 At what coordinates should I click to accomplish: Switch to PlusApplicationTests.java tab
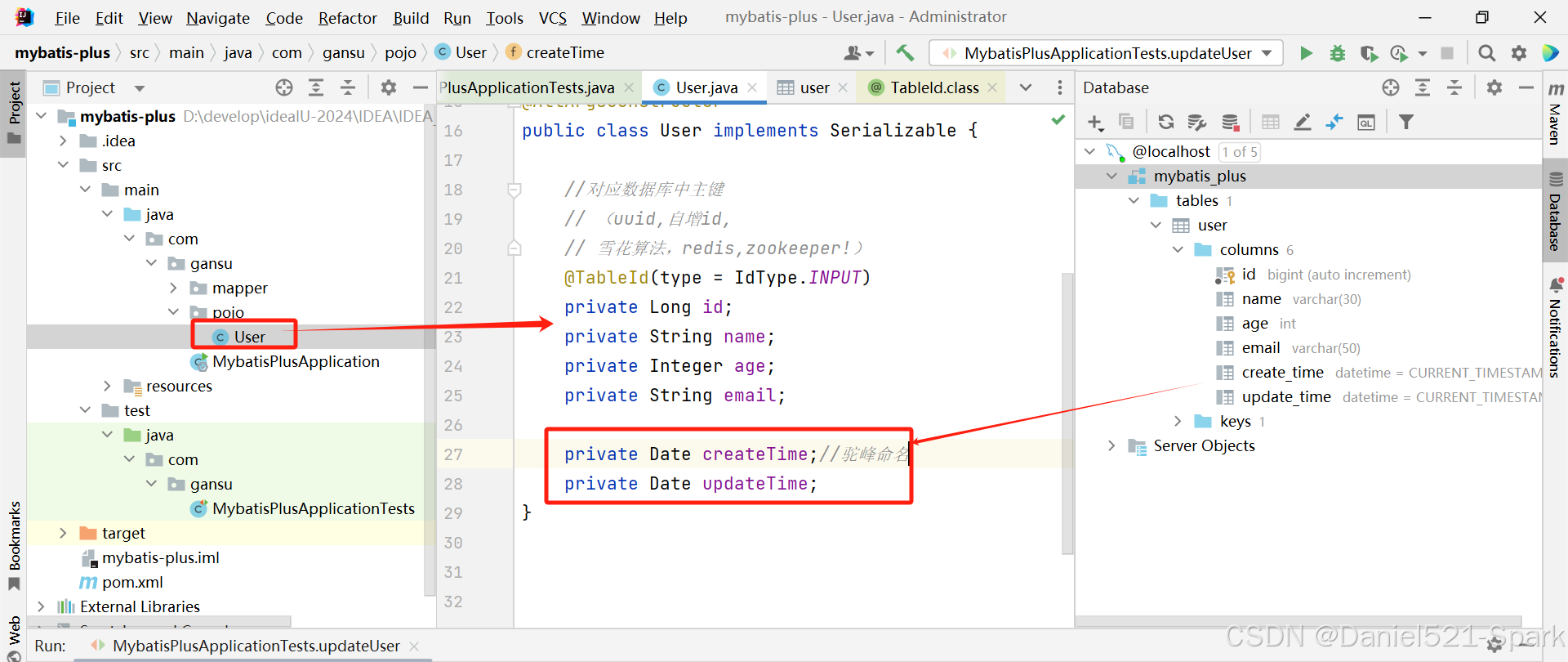pos(528,87)
